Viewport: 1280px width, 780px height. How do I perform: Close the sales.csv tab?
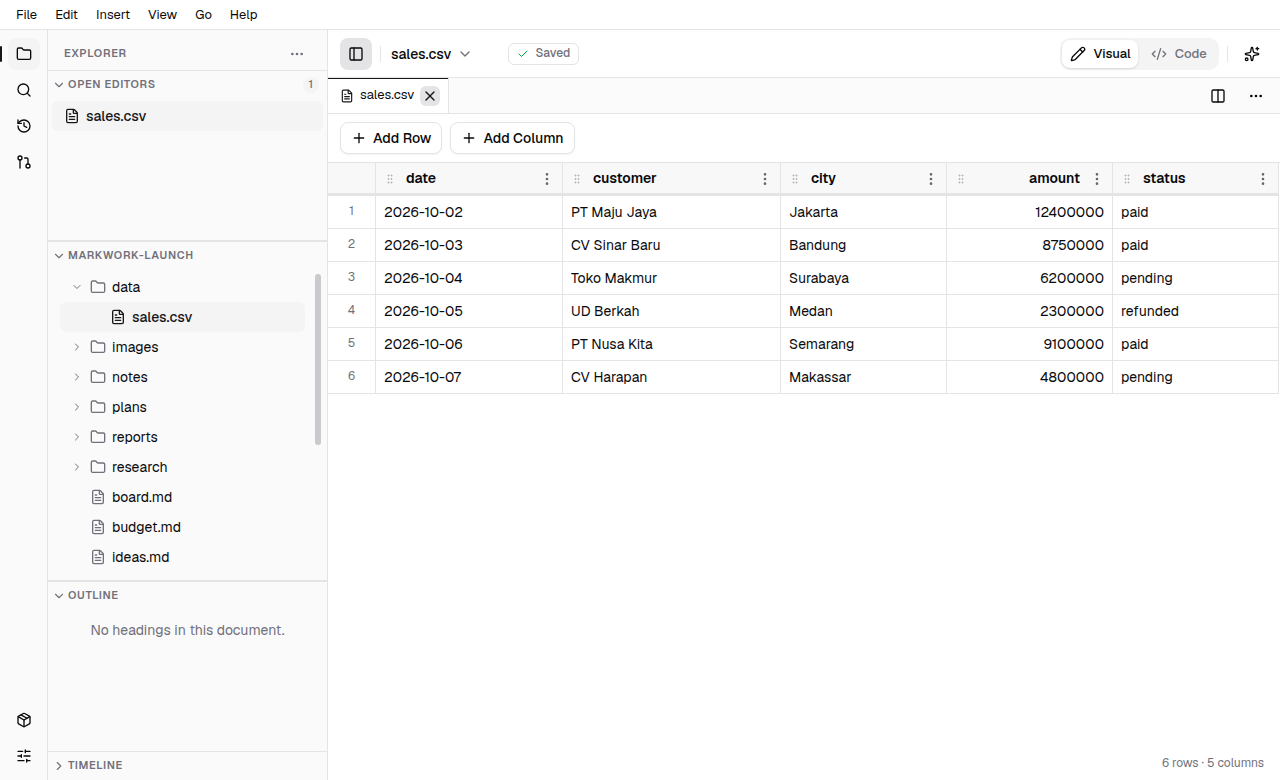click(430, 96)
